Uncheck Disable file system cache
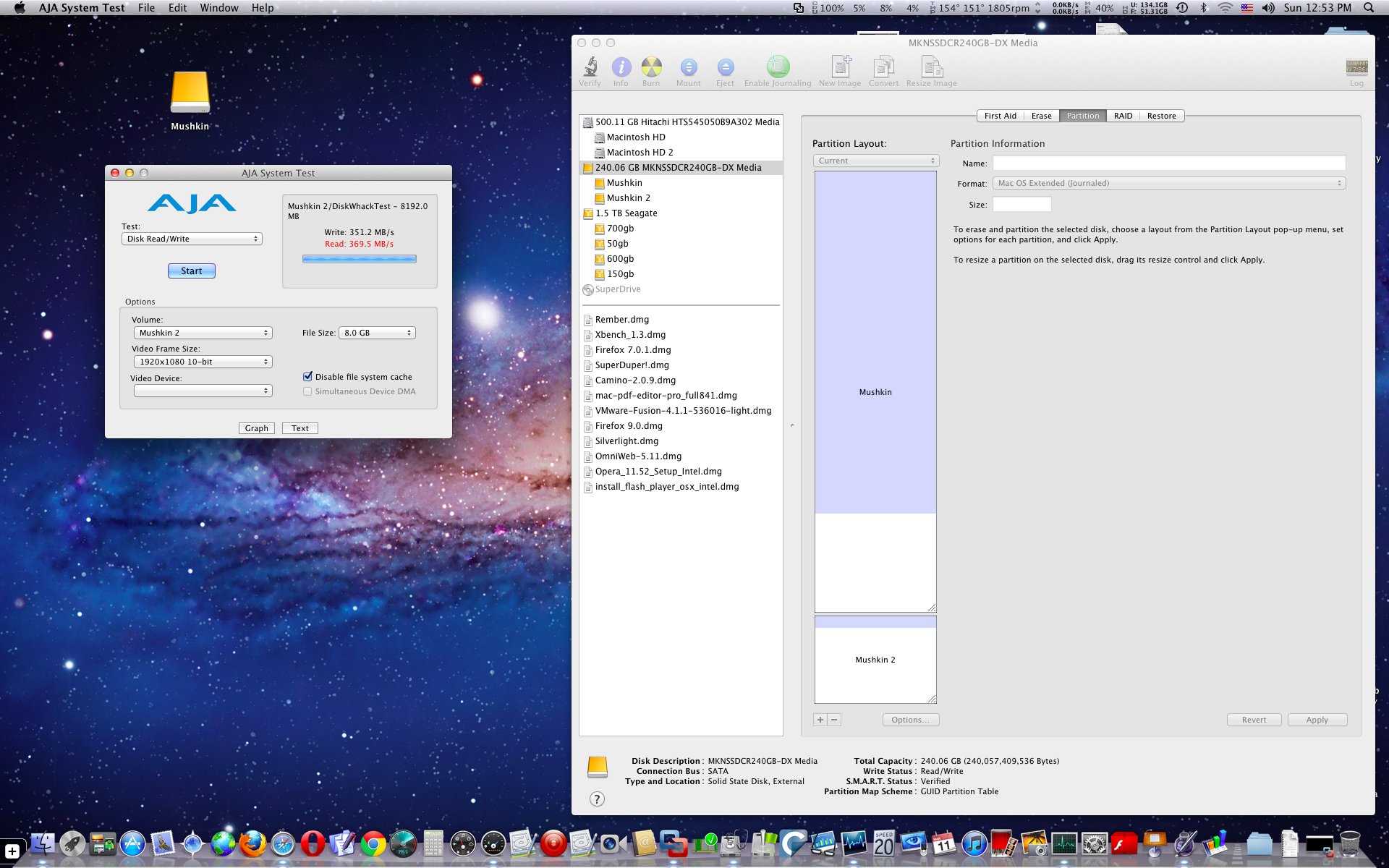 (x=308, y=377)
